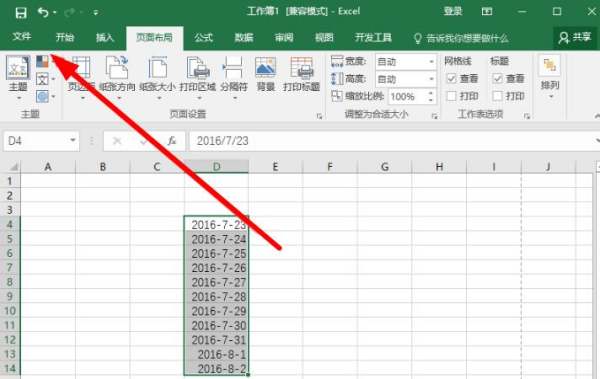Viewport: 600px width, 379px height.
Task: Click the 缩放比例 100% field
Action: (408, 96)
